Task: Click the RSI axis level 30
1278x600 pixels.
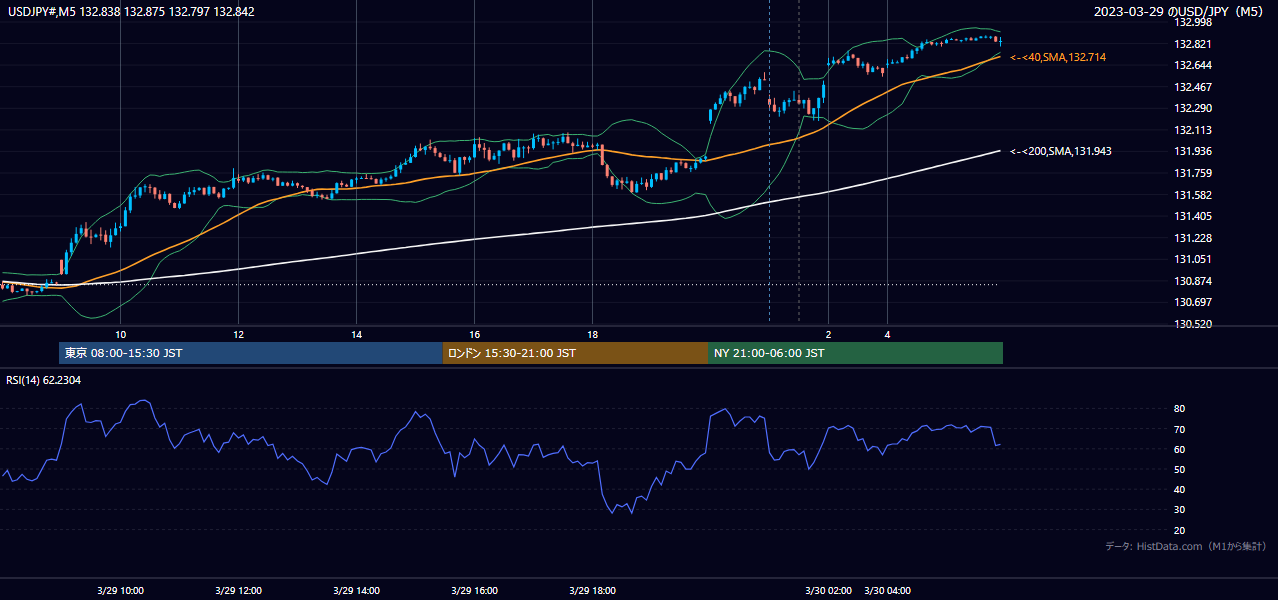Action: [x=1179, y=510]
